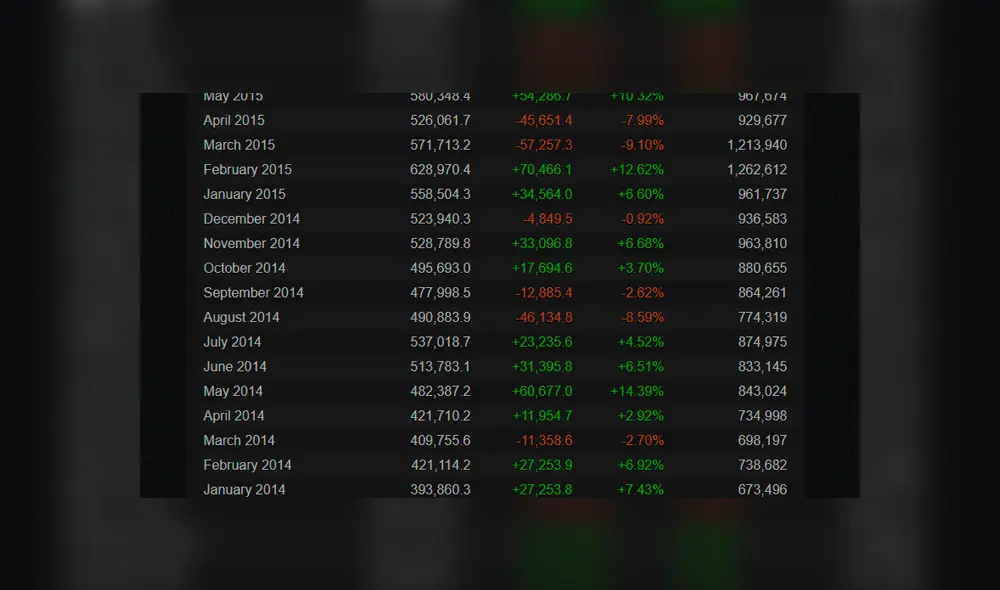
Task: Select May 2014 in the table
Action: click(233, 391)
